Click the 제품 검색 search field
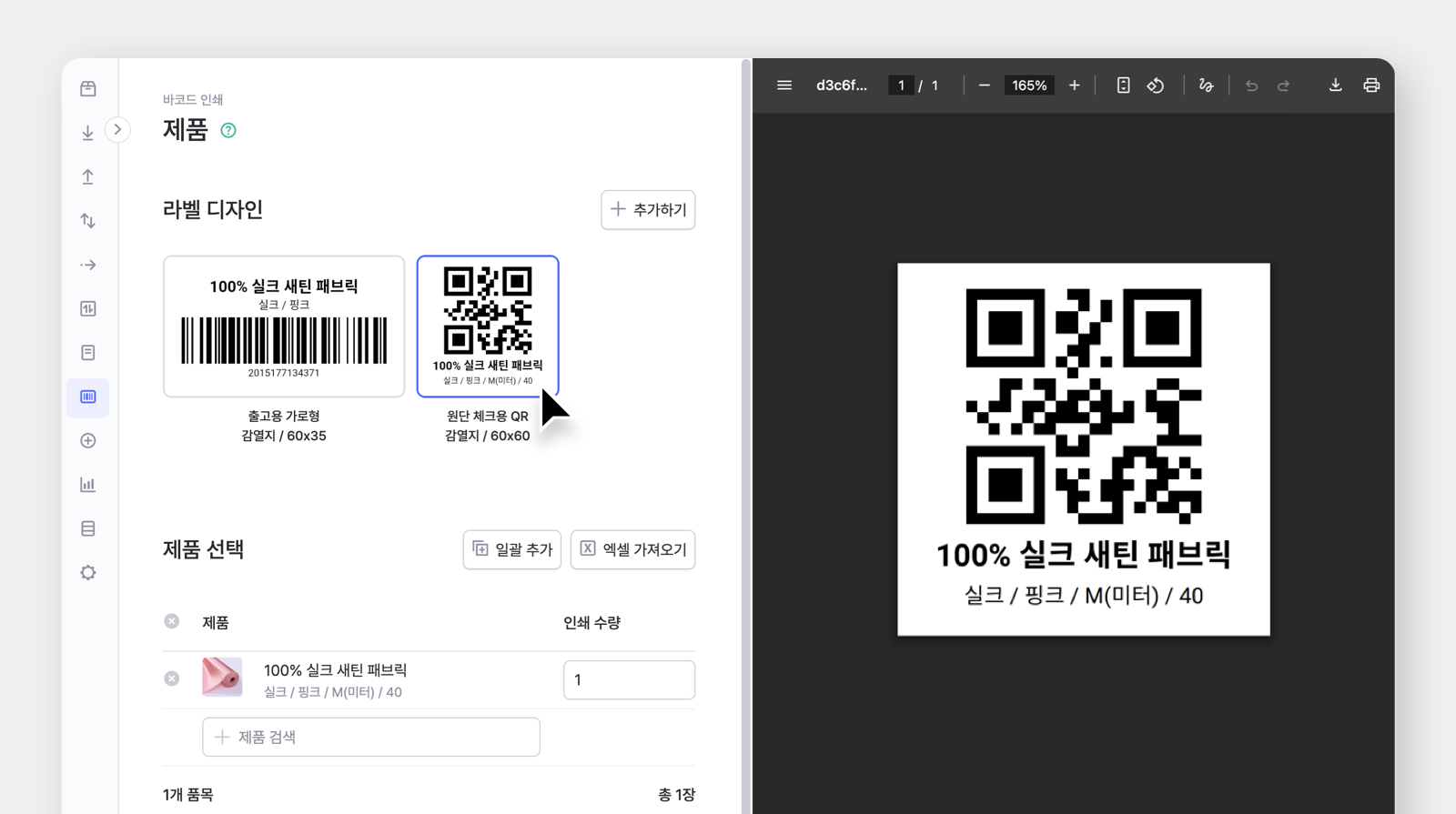 click(x=371, y=737)
